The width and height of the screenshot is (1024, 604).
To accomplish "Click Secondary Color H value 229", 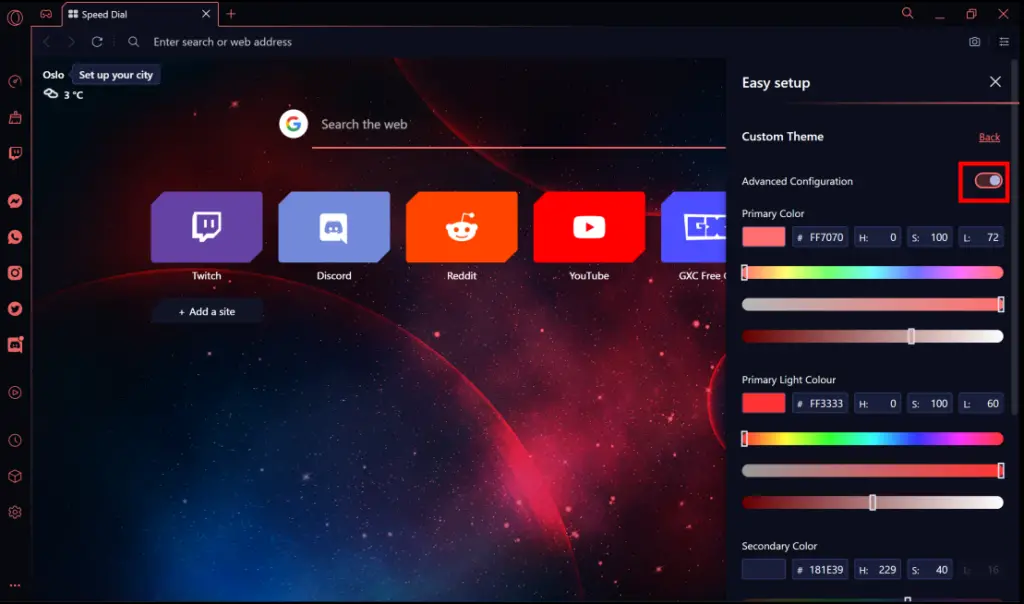I will coord(878,569).
